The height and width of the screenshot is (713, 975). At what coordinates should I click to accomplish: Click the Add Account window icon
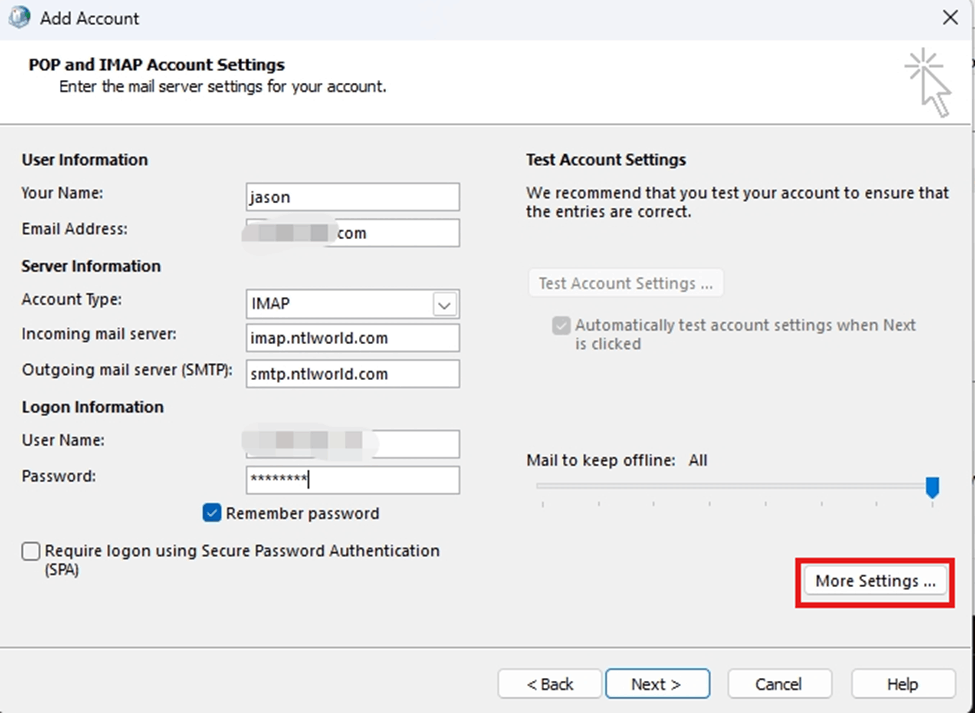pyautogui.click(x=17, y=17)
